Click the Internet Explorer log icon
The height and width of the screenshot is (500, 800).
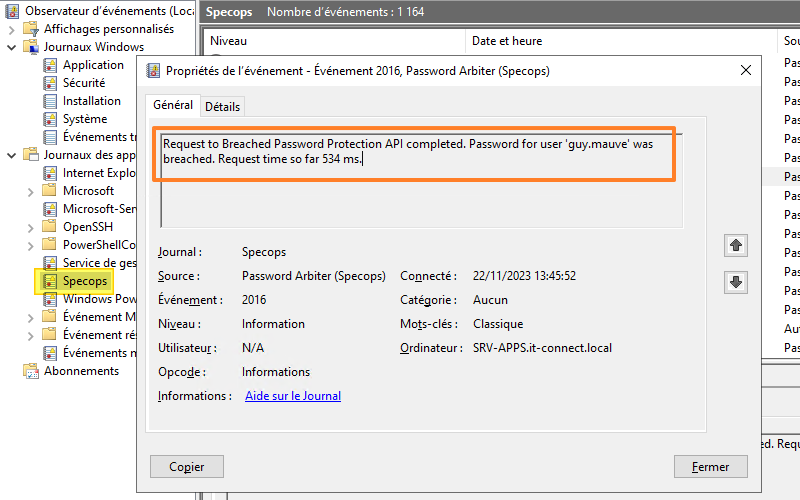tap(50, 173)
